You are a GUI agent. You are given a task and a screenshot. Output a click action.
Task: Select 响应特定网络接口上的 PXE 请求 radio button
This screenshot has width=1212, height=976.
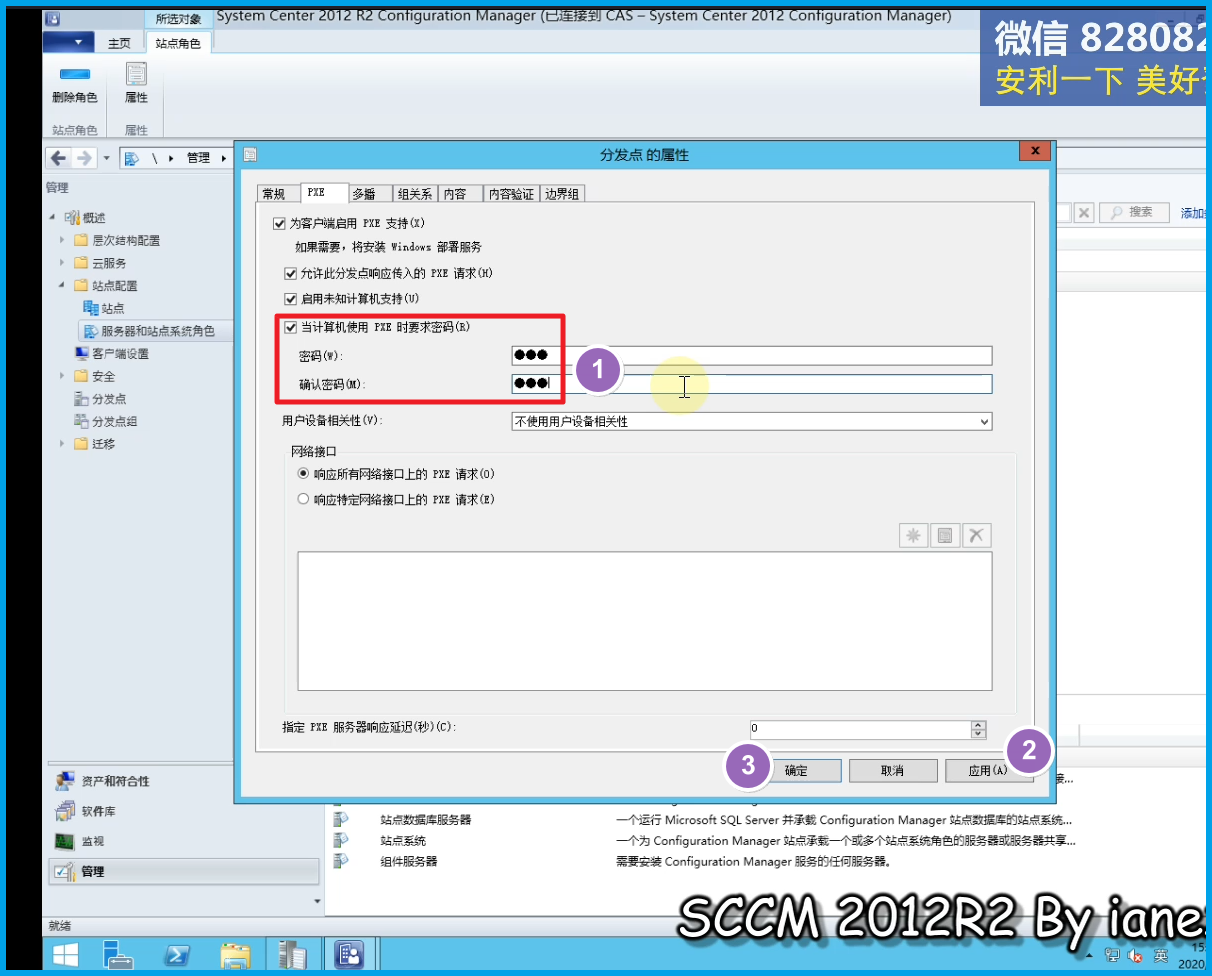point(304,499)
